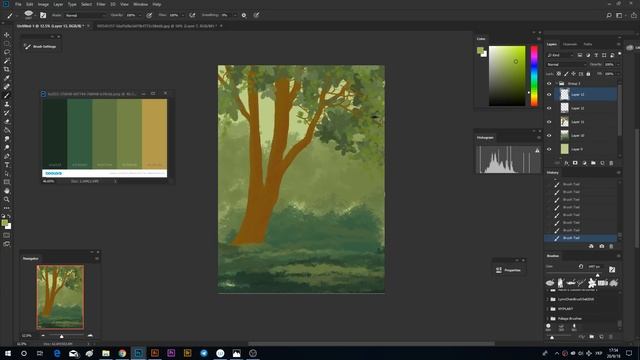
Task: Toggle pressure for opacity
Action: pyautogui.click(x=149, y=15)
